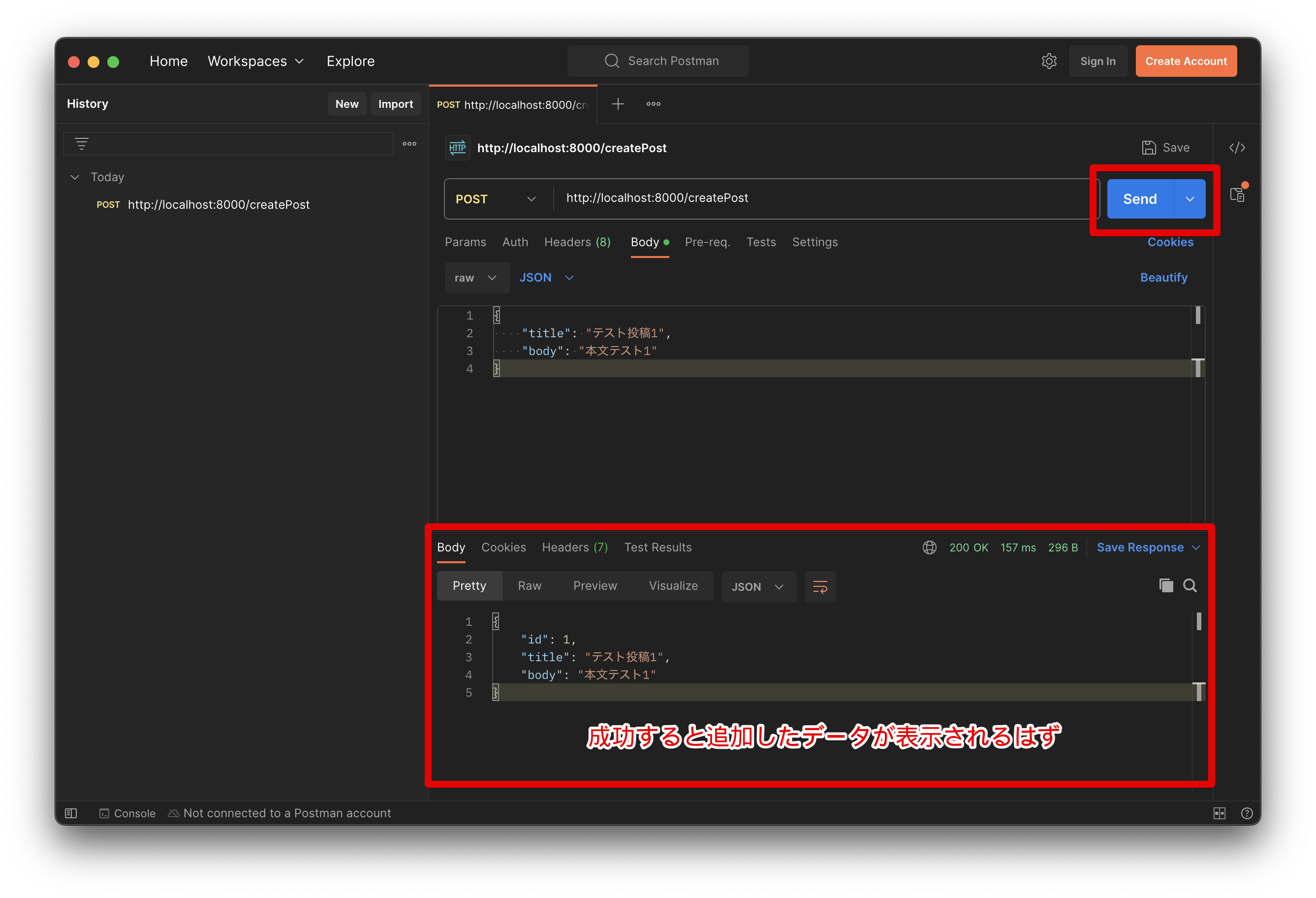The image size is (1316, 898).
Task: Select Visualize response view
Action: tap(673, 586)
